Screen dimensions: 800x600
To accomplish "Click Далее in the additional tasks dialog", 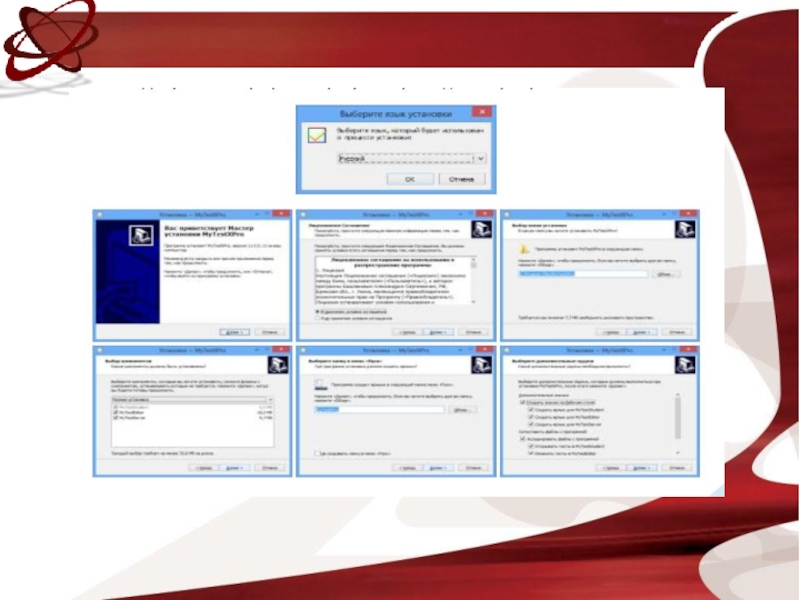I will coord(641,467).
